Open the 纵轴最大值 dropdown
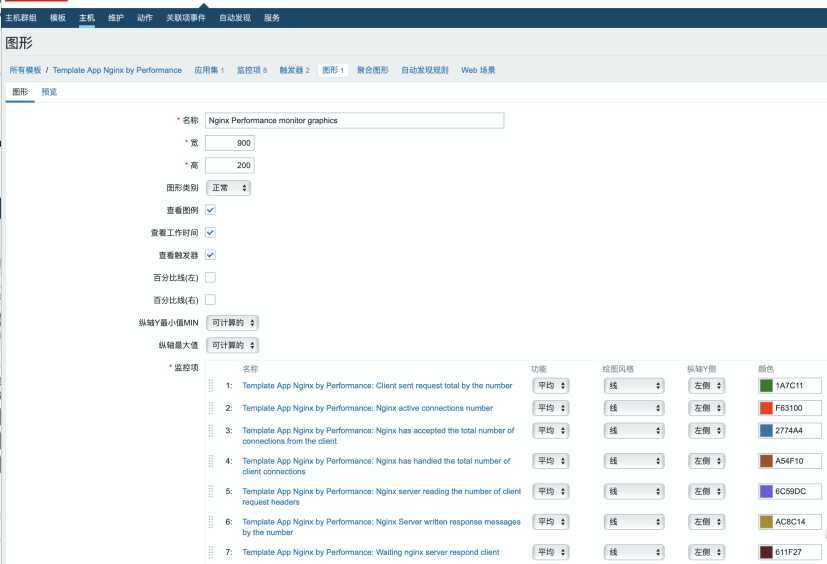Image resolution: width=827 pixels, height=564 pixels. pyautogui.click(x=232, y=345)
